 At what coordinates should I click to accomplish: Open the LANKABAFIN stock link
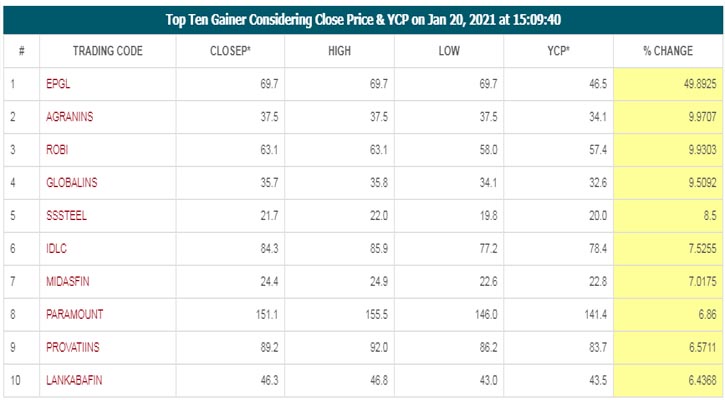click(74, 380)
